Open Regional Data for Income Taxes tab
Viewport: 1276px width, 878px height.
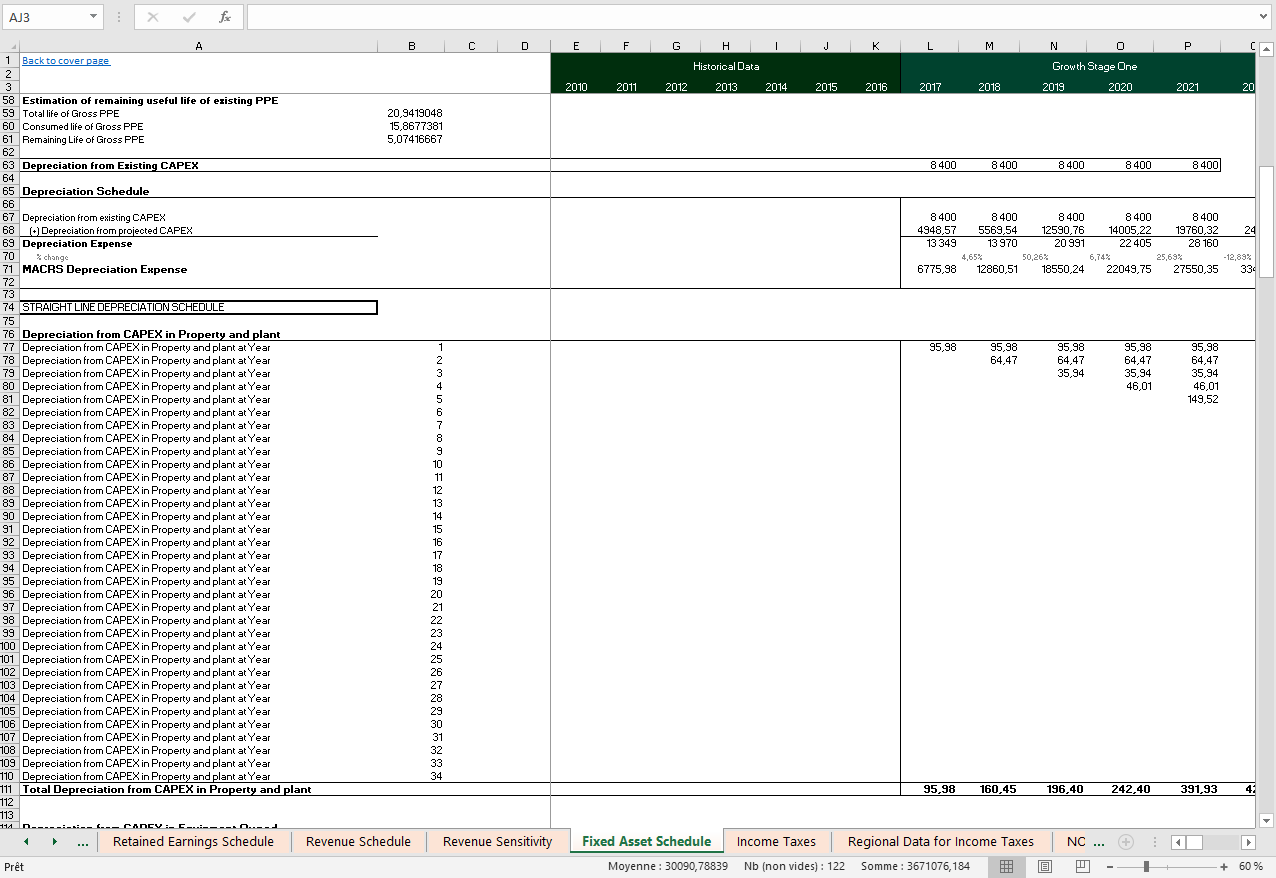click(941, 842)
